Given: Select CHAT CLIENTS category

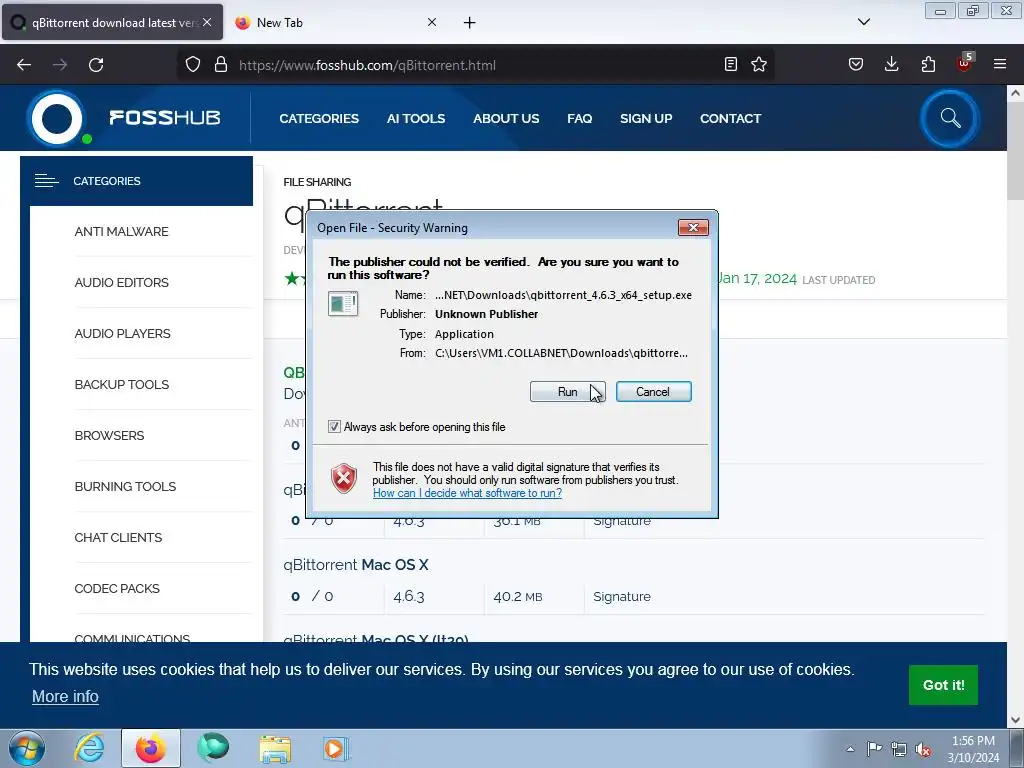Looking at the screenshot, I should (118, 537).
